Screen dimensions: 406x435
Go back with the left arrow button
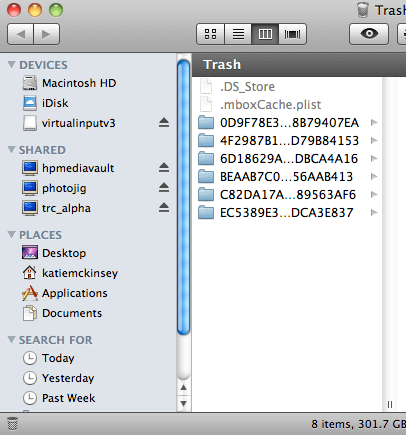point(20,34)
